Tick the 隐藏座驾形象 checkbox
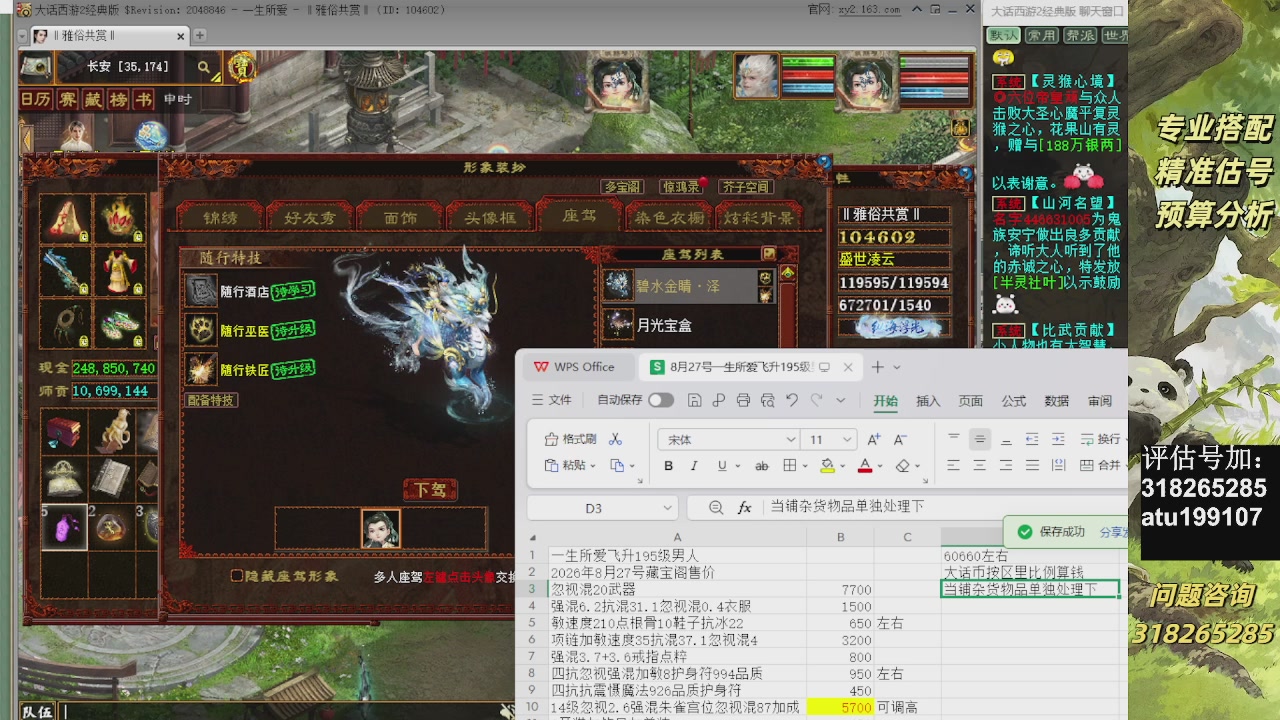This screenshot has width=1280, height=720. pyautogui.click(x=237, y=576)
